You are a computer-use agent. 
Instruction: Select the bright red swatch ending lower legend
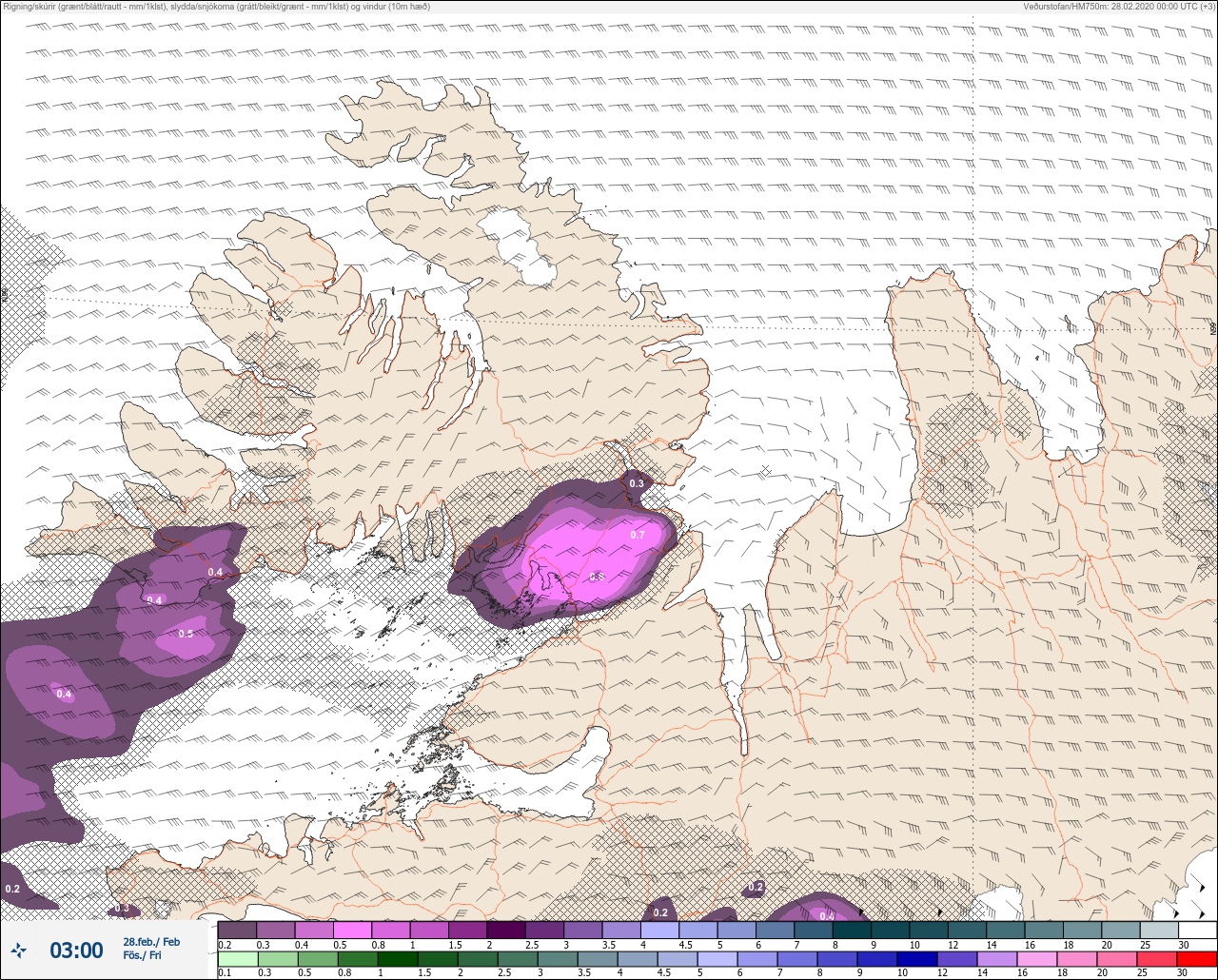[1197, 959]
